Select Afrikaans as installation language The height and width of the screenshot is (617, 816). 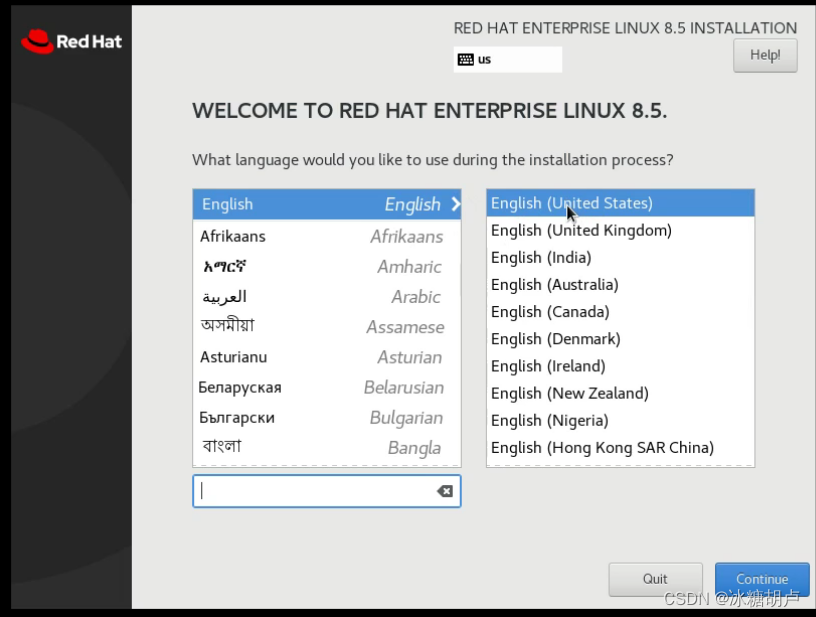[300, 236]
